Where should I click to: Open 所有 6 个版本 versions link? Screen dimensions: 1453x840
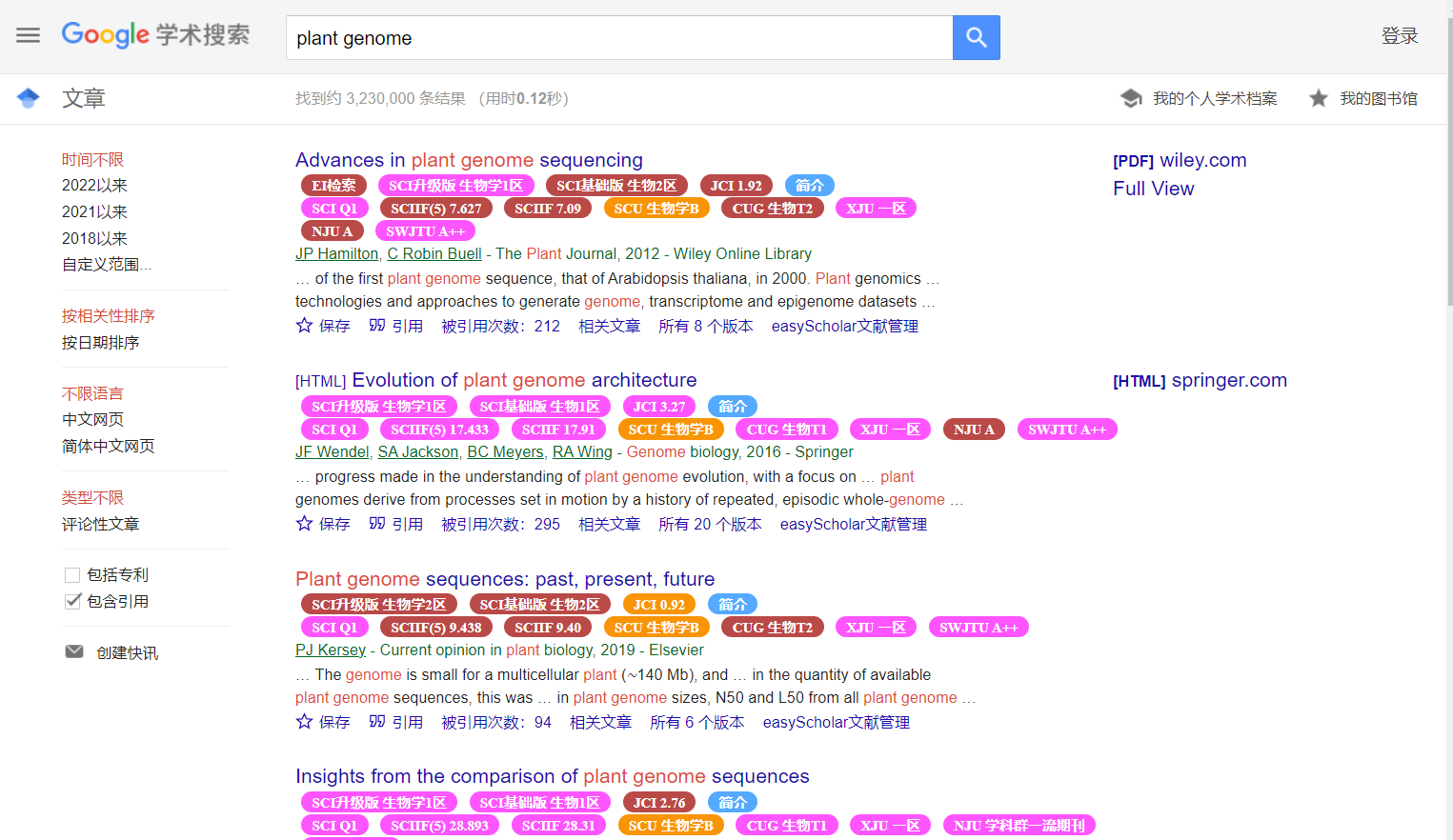697,722
